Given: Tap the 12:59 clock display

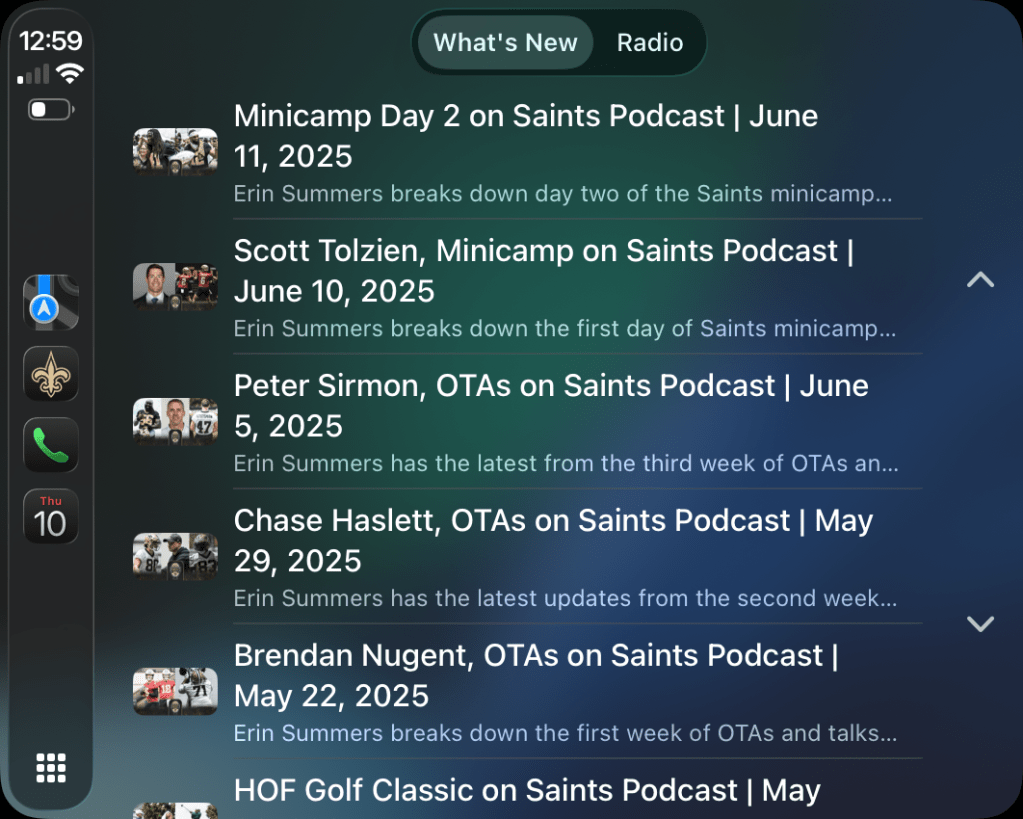Looking at the screenshot, I should coord(50,41).
